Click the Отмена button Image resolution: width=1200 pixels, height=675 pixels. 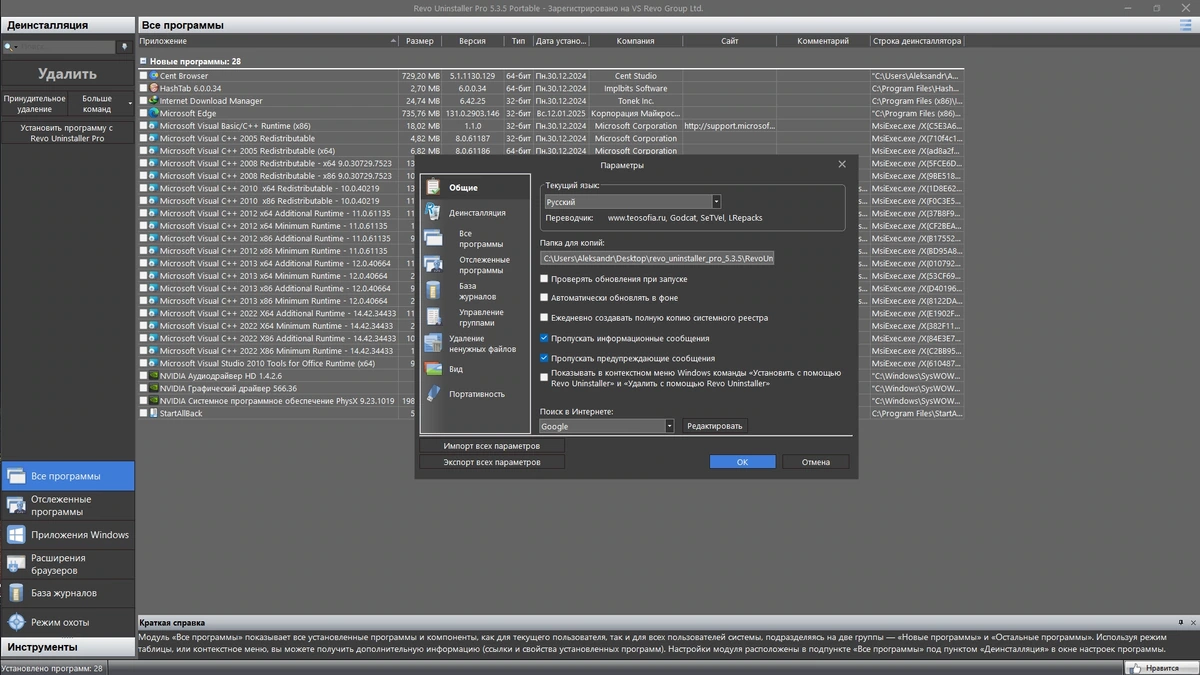[x=815, y=462]
